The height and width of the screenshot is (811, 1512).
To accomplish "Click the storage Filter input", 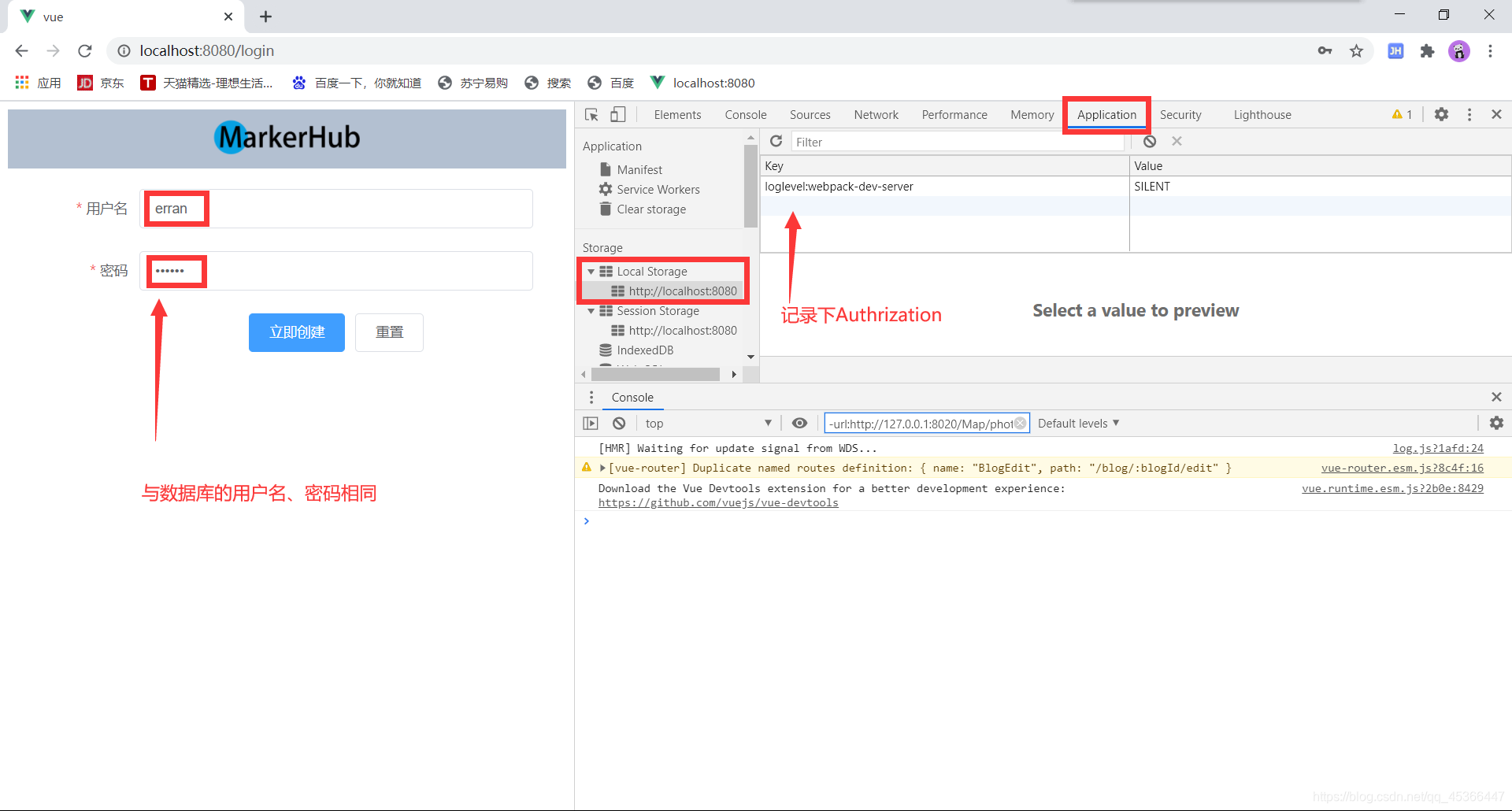I will click(x=958, y=142).
